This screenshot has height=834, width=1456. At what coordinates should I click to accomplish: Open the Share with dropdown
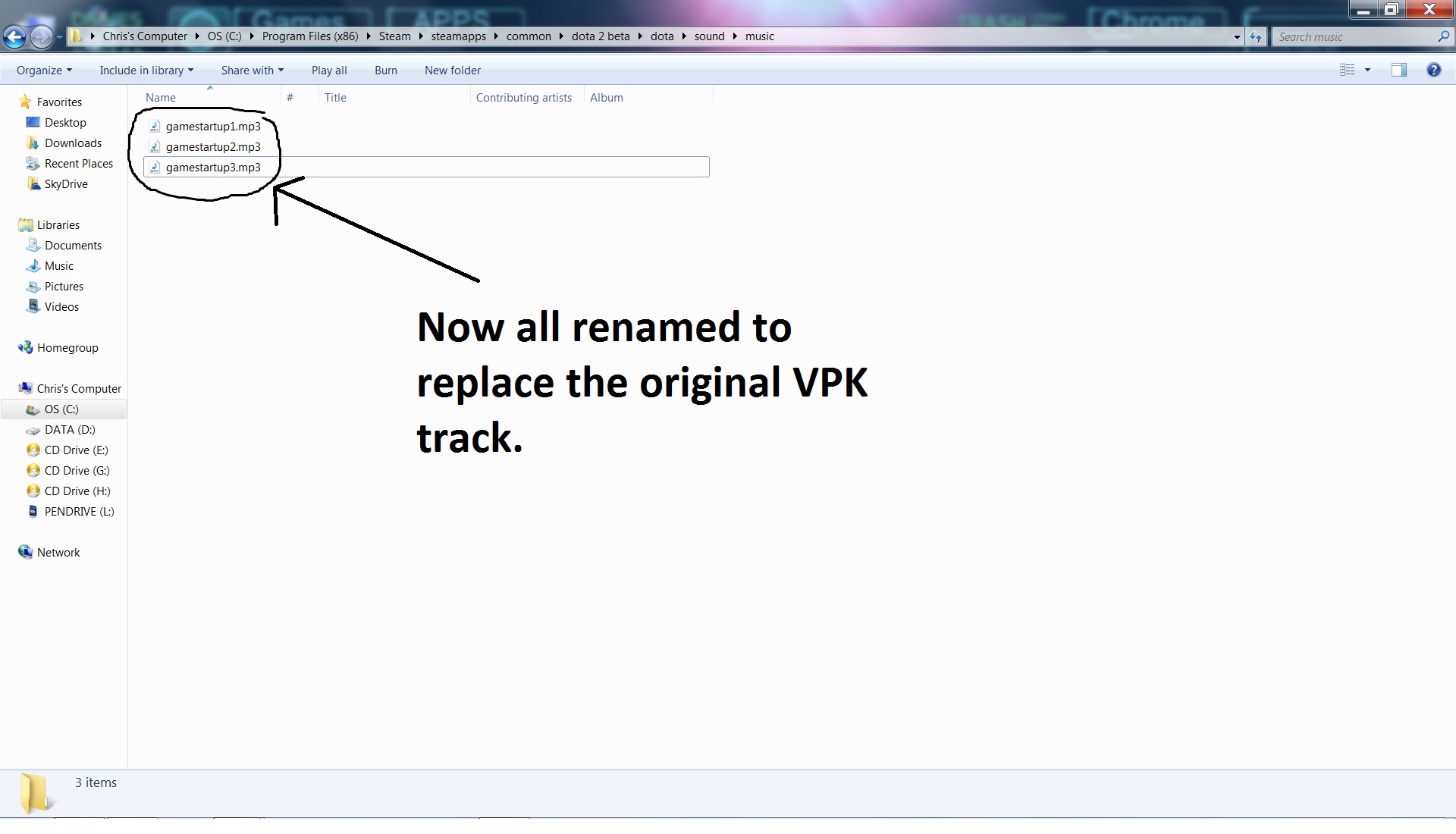pos(252,71)
